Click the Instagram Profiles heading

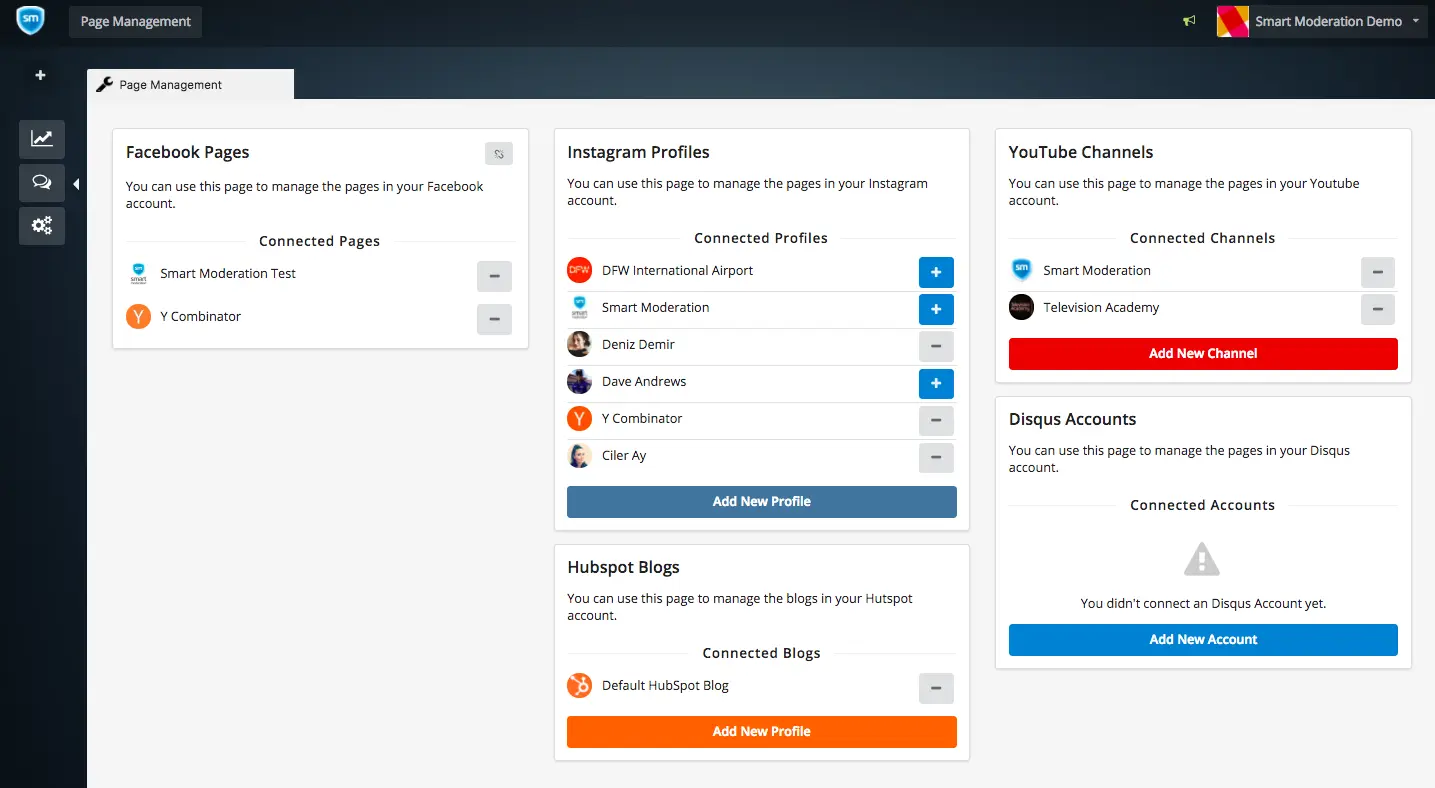(x=638, y=152)
